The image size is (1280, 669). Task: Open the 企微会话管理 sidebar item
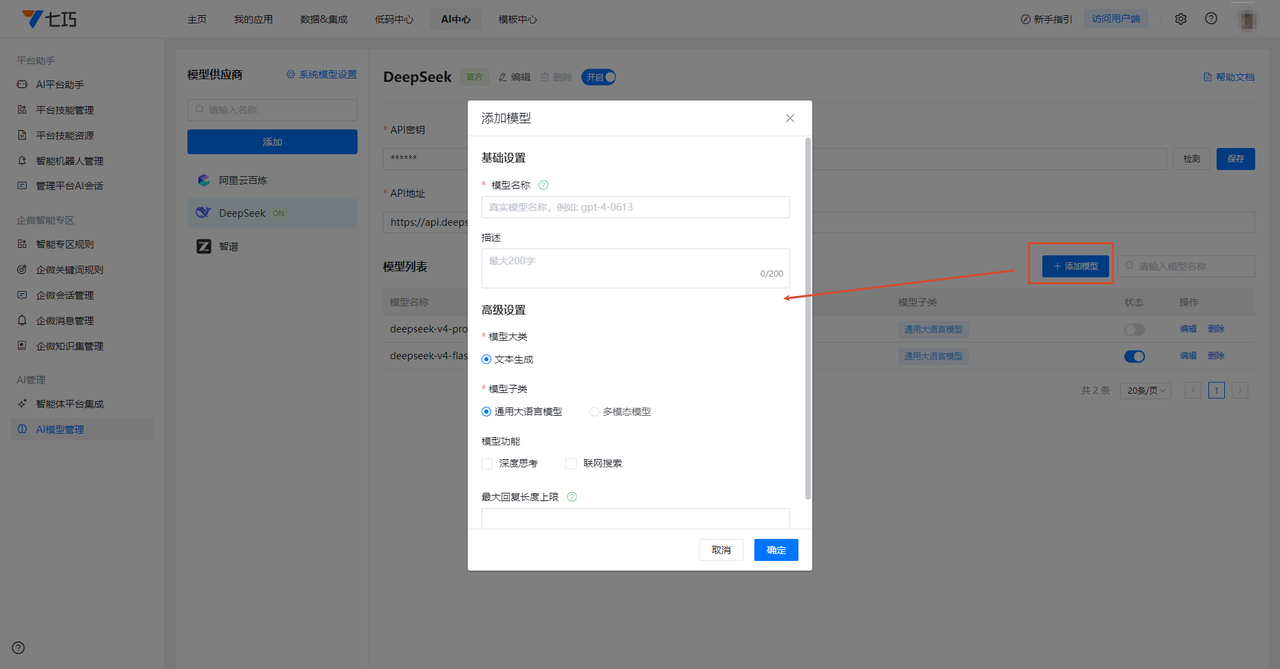point(84,295)
